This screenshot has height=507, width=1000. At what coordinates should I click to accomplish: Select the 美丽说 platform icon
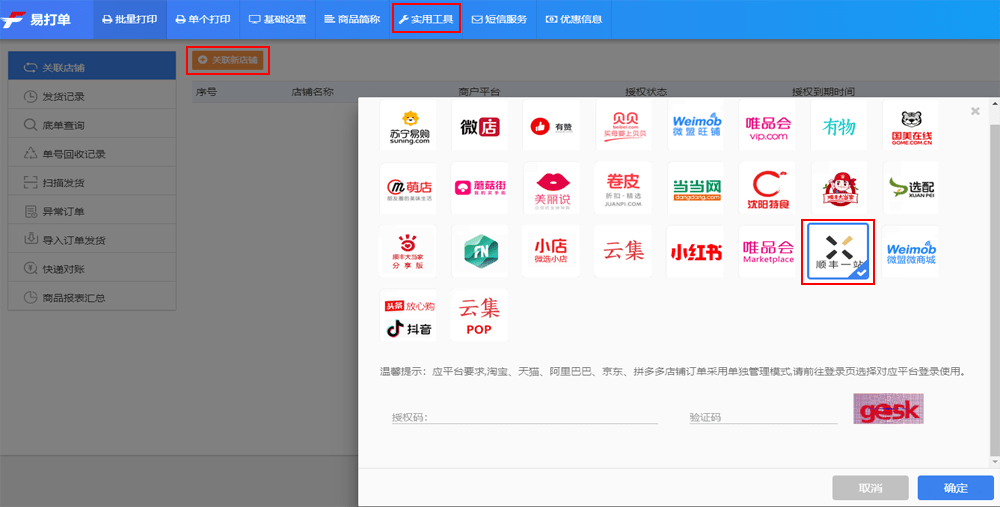click(x=551, y=187)
